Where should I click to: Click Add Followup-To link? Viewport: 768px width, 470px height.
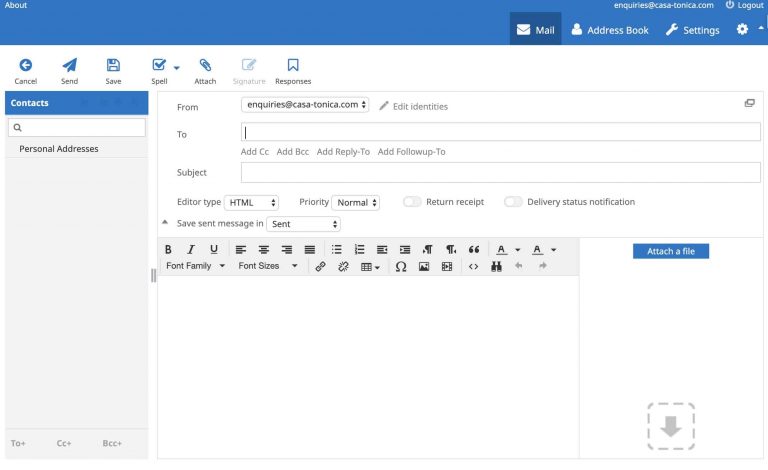(411, 152)
